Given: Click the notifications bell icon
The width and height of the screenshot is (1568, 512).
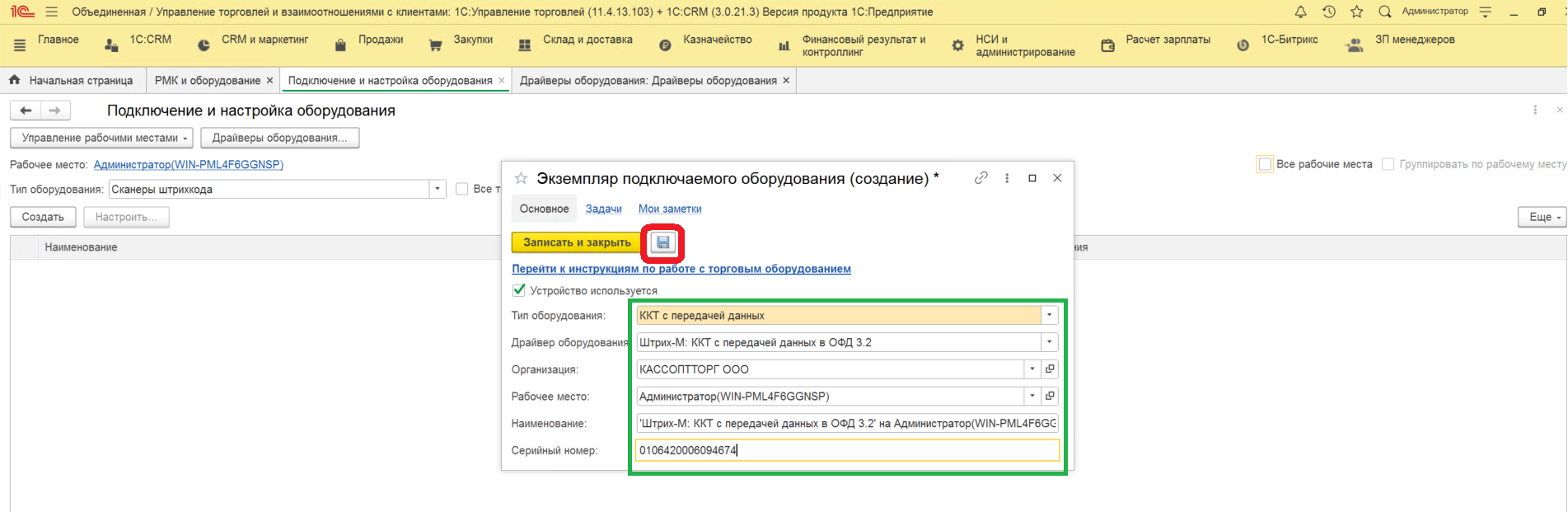Looking at the screenshot, I should 1300,12.
